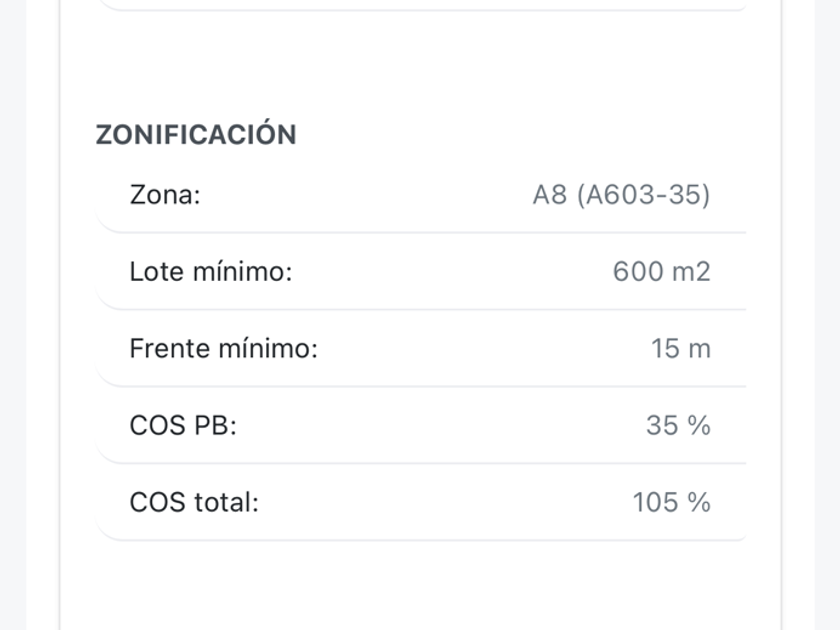The height and width of the screenshot is (630, 840).
Task: Click the ZONIFICACIÓN section heading
Action: (x=196, y=135)
